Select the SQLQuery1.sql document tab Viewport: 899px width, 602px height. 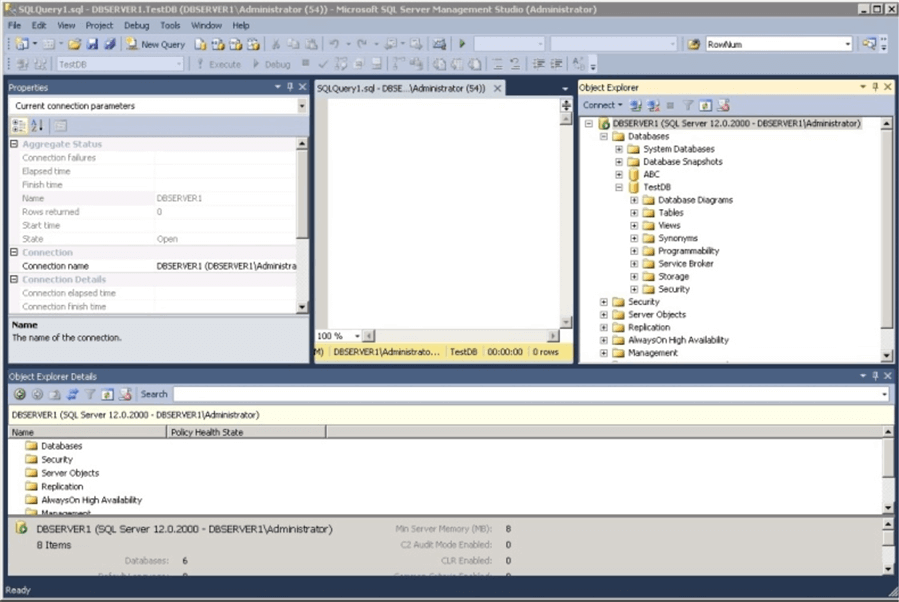point(401,88)
